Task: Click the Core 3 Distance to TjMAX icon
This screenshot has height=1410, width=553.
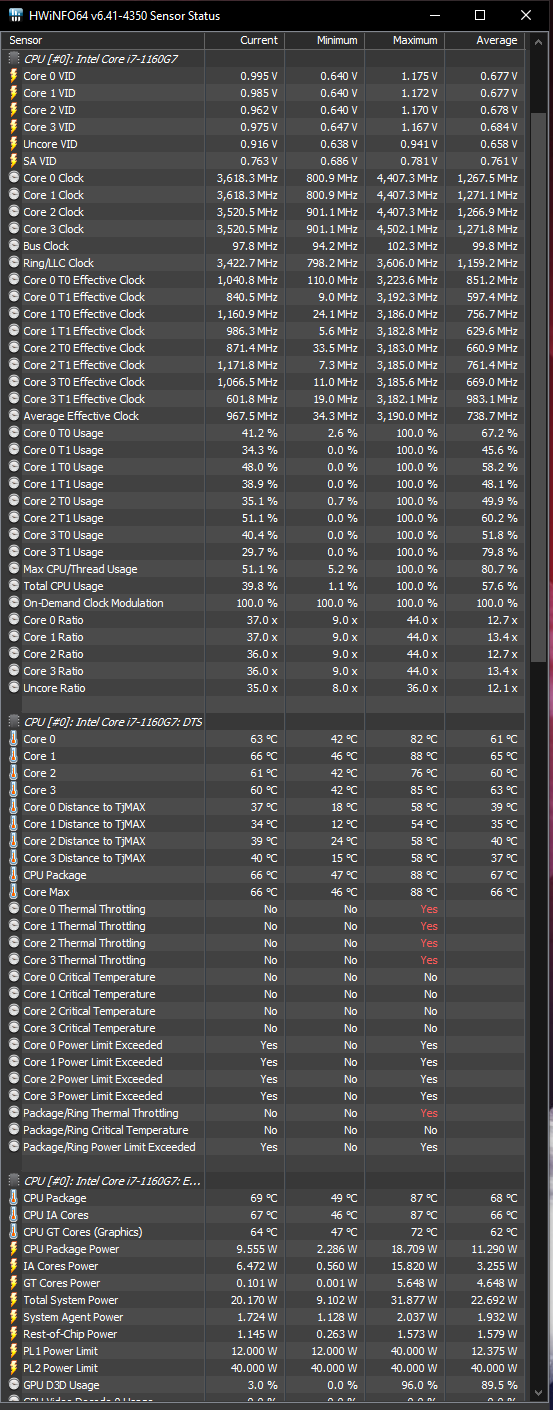Action: [14, 858]
